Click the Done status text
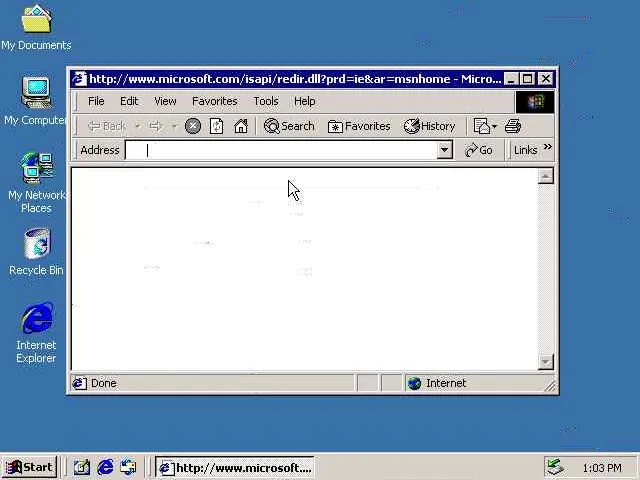 click(x=104, y=383)
